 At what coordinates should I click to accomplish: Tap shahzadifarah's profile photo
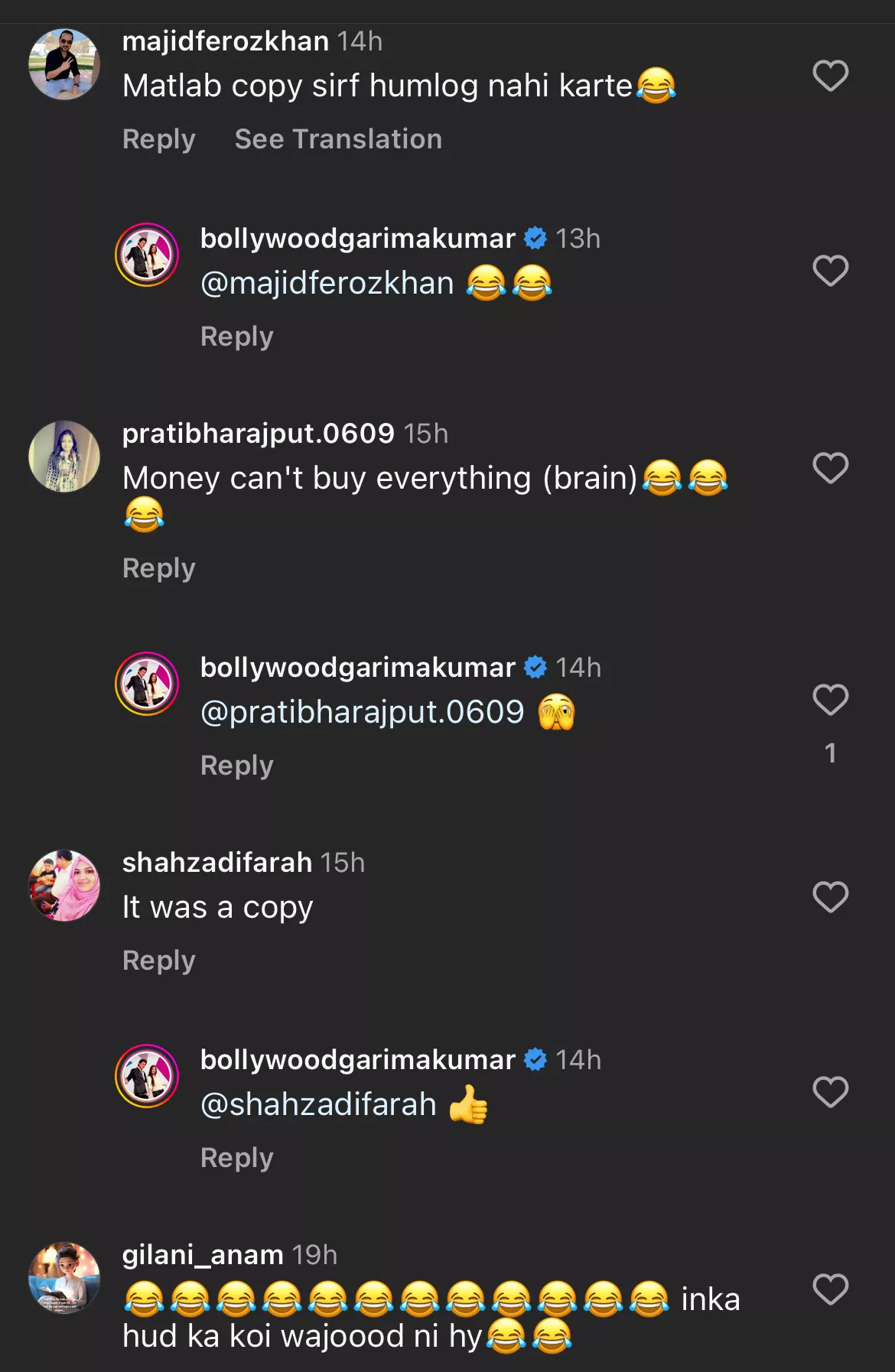coord(64,886)
